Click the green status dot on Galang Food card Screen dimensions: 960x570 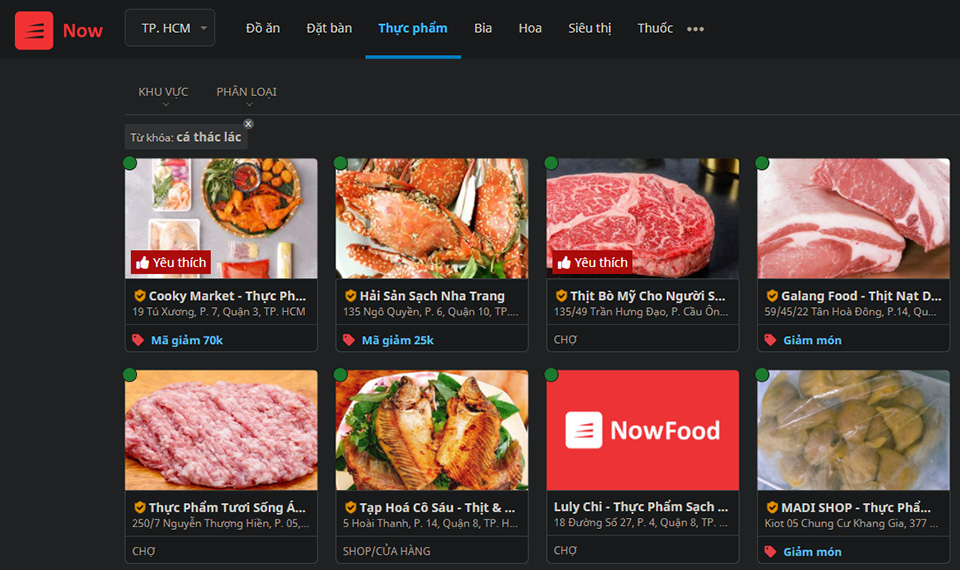click(762, 163)
